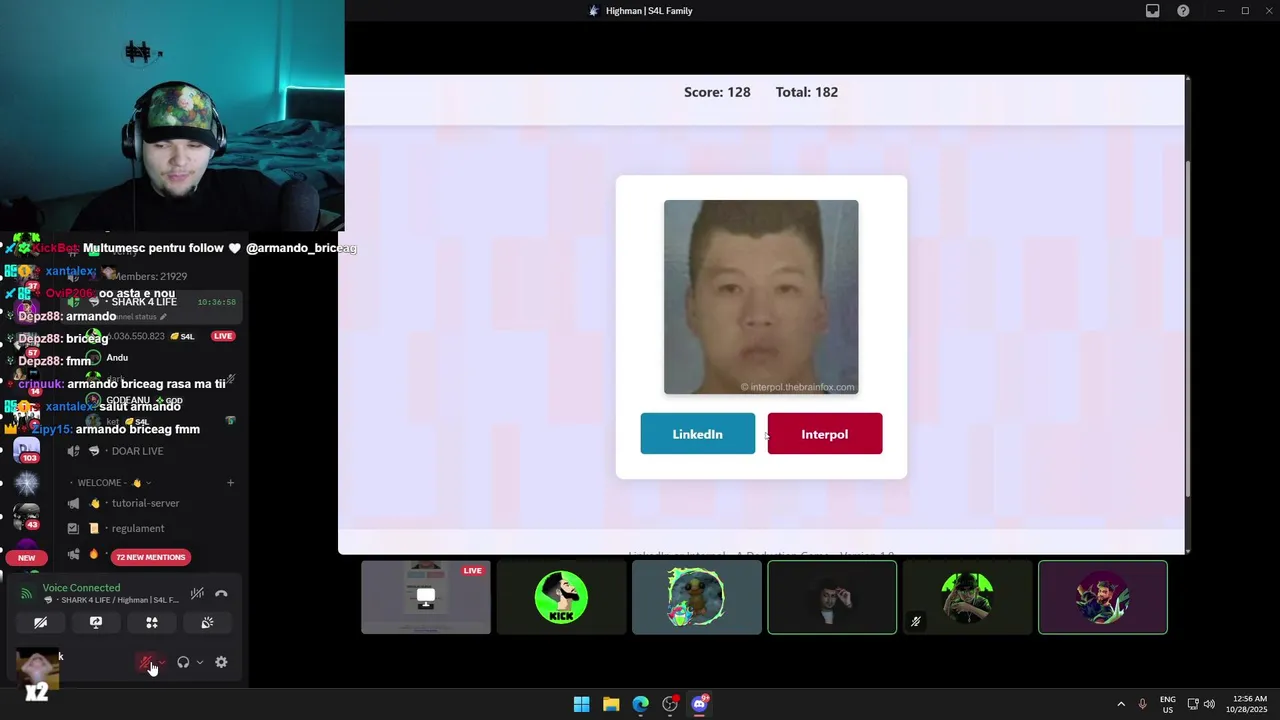Toggle deafen headphones icon
Image resolution: width=1280 pixels, height=720 pixels.
click(183, 662)
